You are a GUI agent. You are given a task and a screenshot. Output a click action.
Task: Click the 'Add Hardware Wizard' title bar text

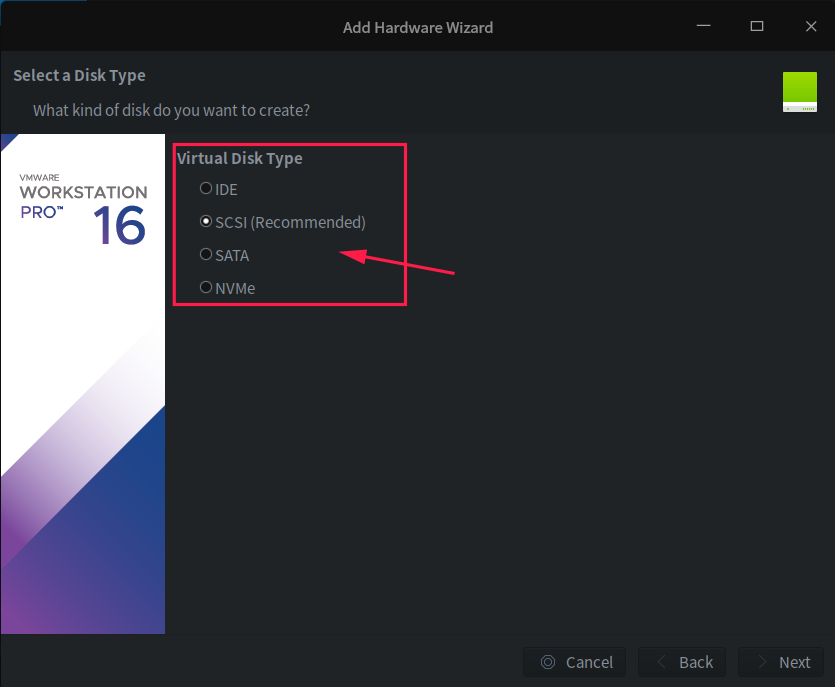pyautogui.click(x=418, y=27)
